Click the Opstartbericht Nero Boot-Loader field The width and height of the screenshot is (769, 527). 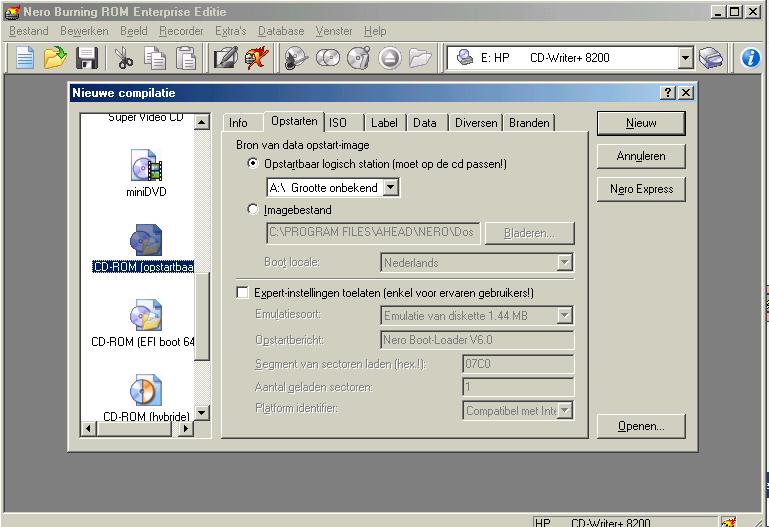(x=477, y=340)
